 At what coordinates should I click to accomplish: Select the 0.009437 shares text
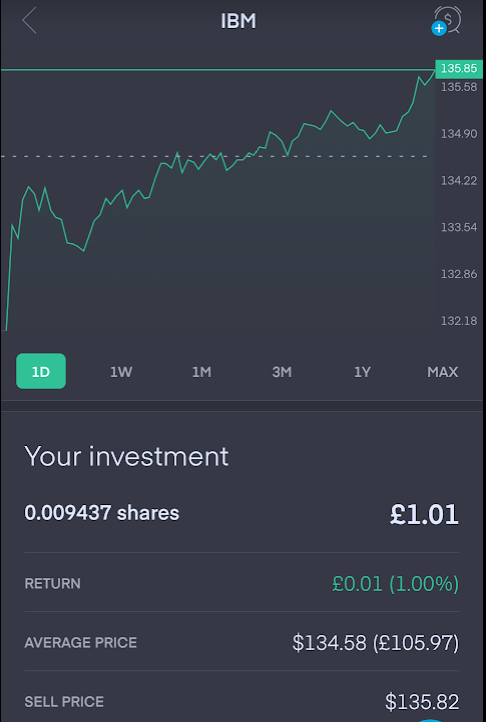[102, 513]
